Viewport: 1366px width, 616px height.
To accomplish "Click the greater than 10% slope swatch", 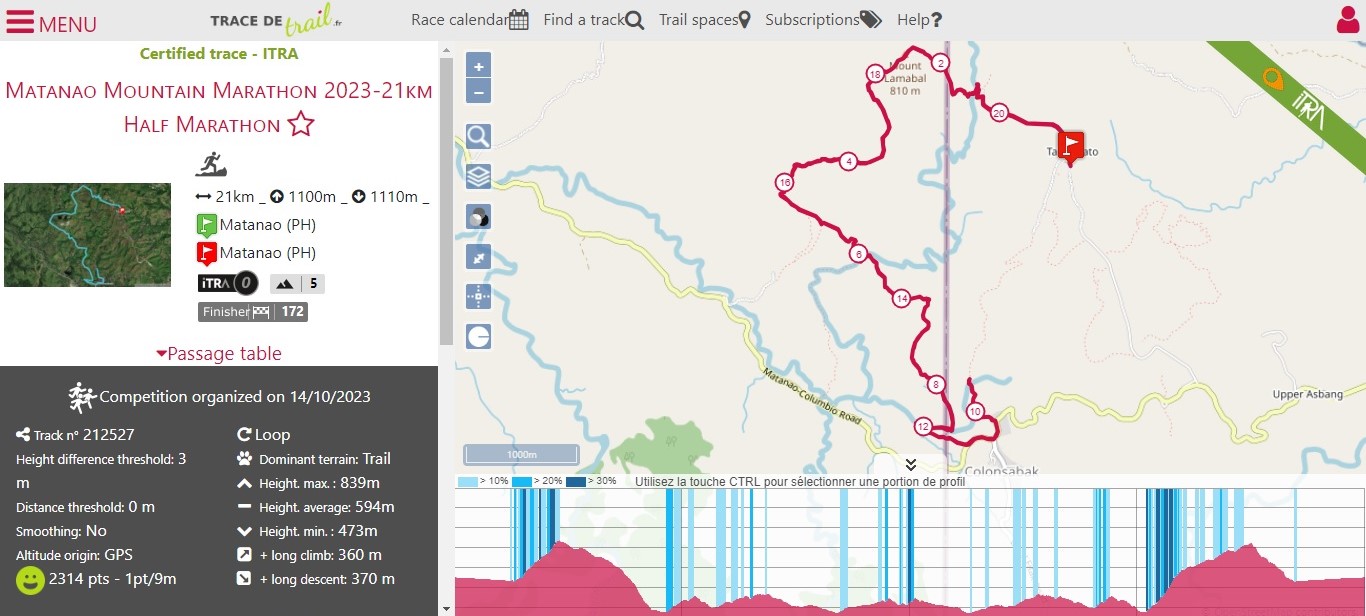I will click(467, 481).
